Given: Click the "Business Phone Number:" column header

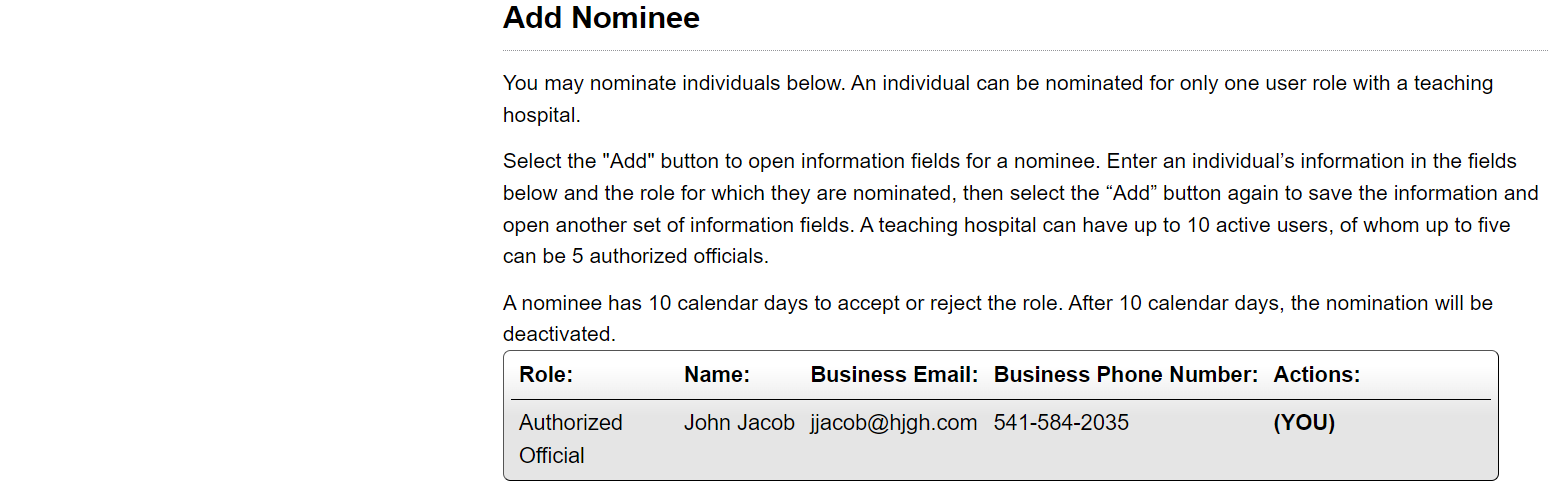Looking at the screenshot, I should coord(1126,375).
